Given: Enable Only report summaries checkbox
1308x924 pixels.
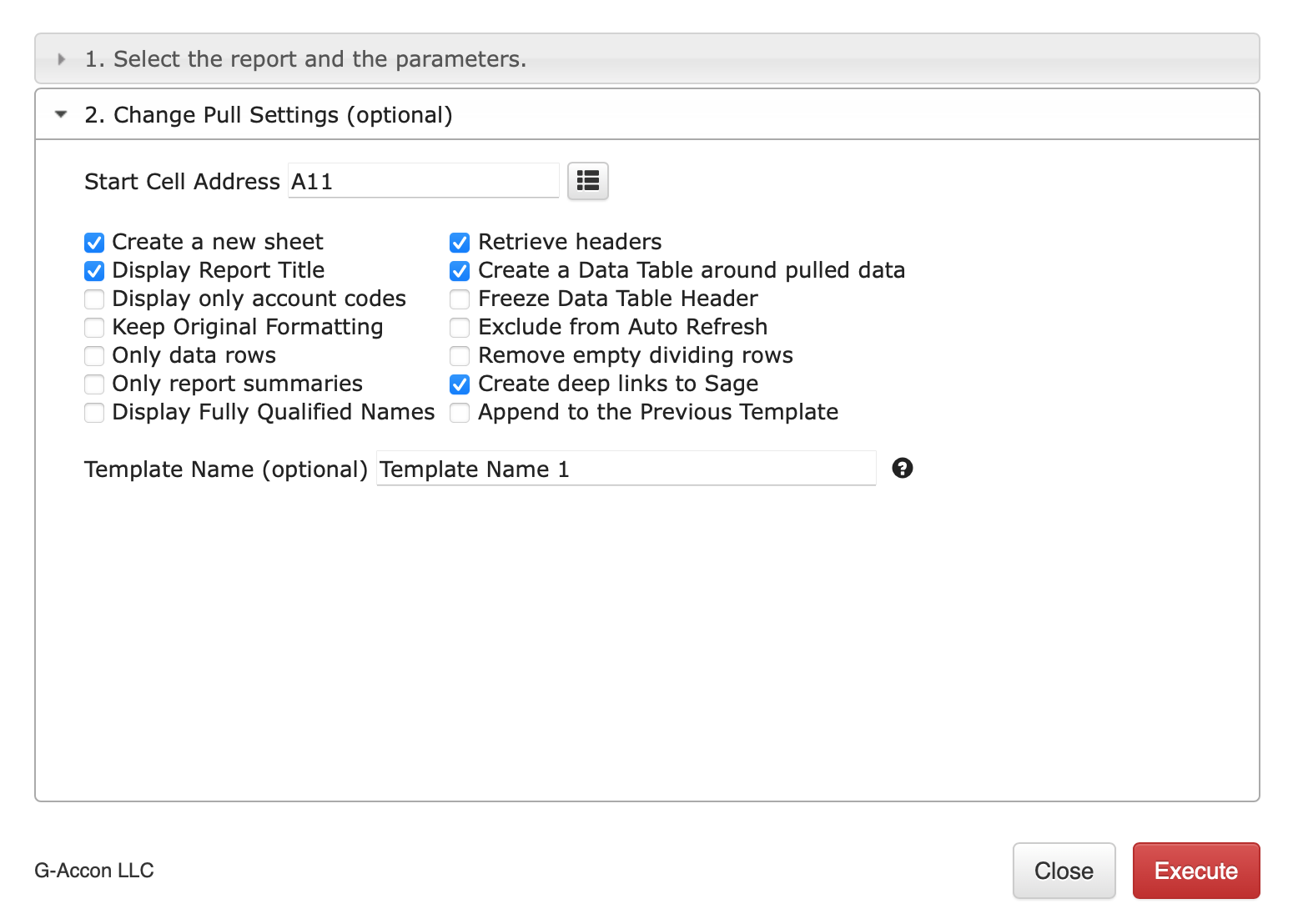Looking at the screenshot, I should (x=94, y=384).
